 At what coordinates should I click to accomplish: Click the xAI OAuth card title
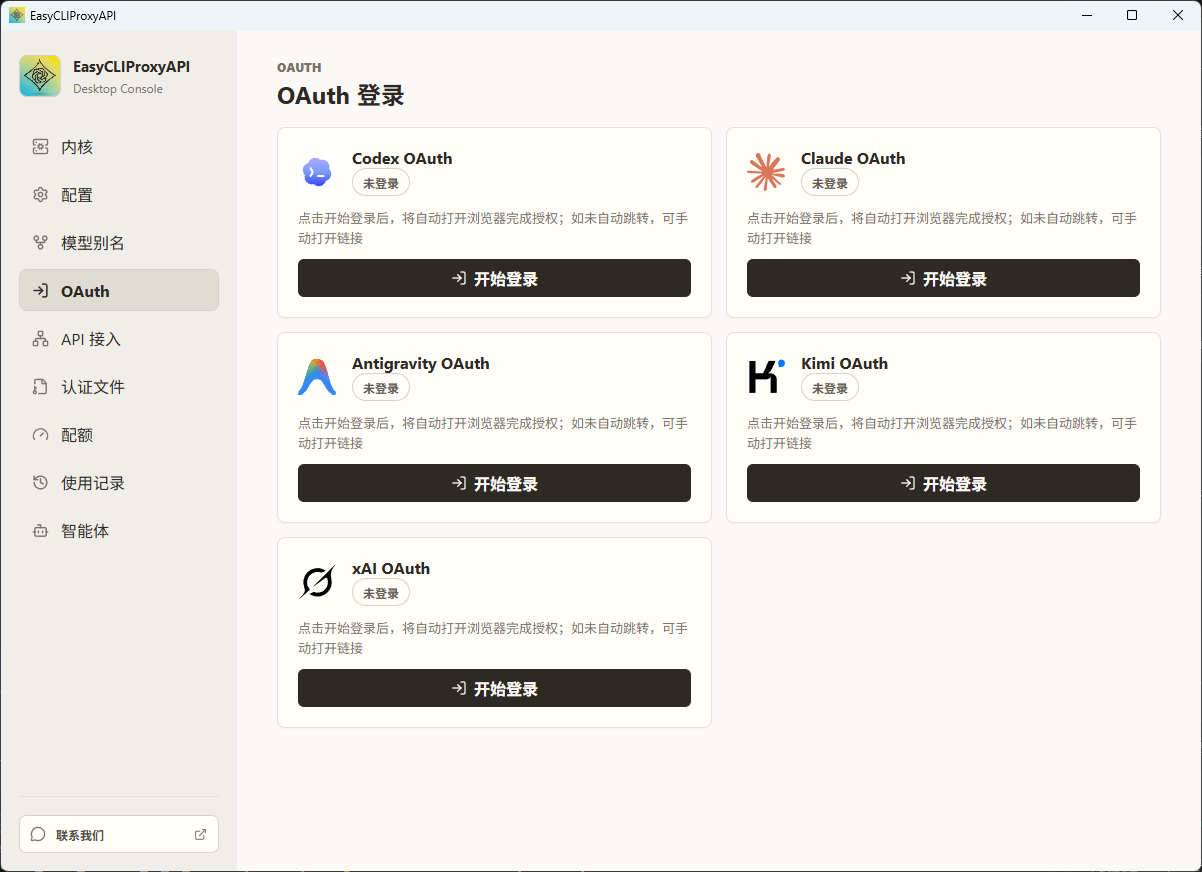391,568
